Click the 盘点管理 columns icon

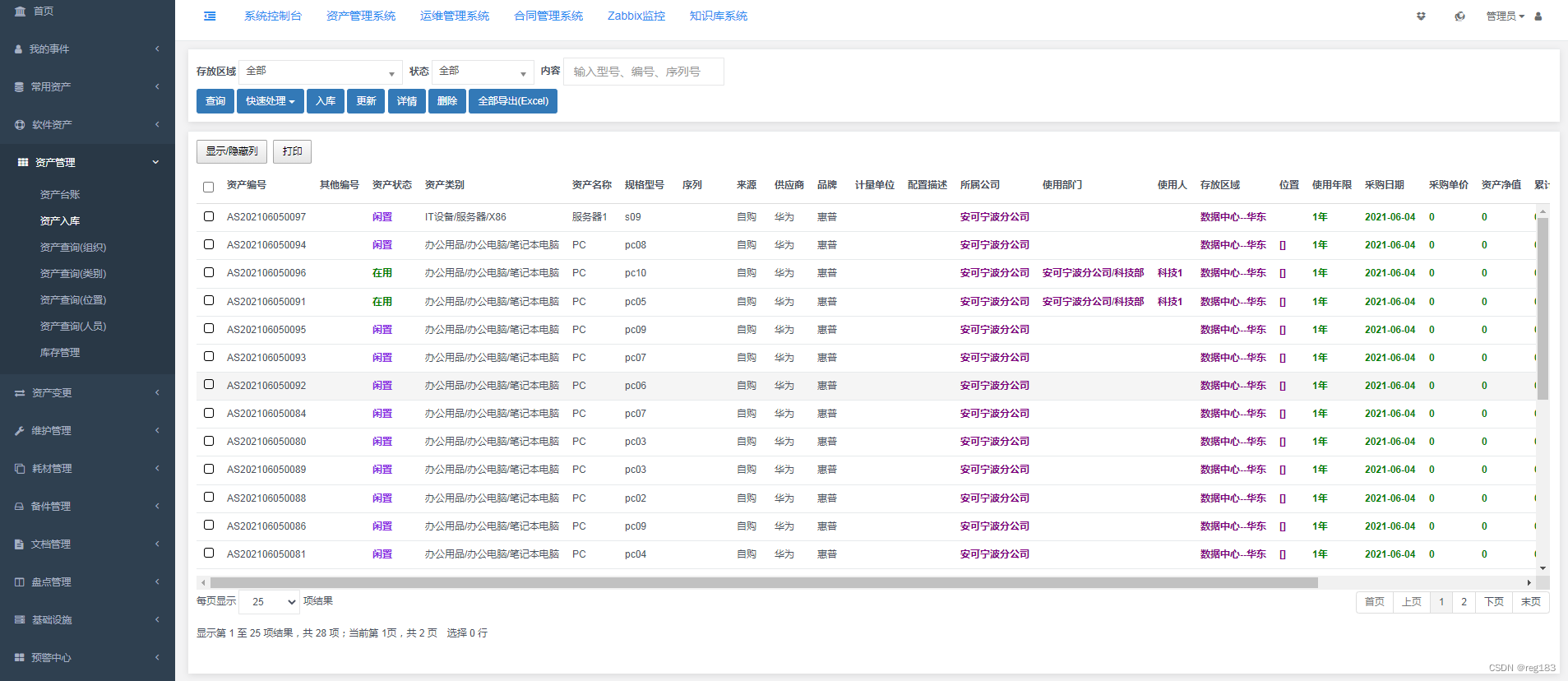tap(20, 582)
